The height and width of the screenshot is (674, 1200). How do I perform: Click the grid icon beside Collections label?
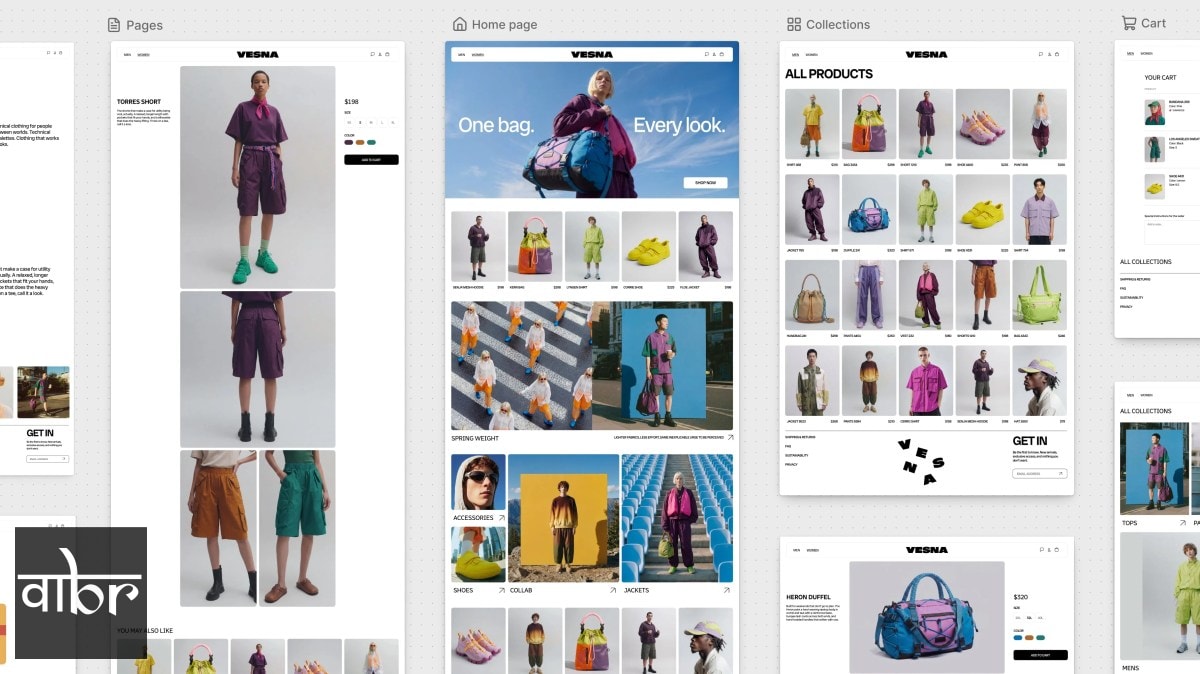point(794,24)
